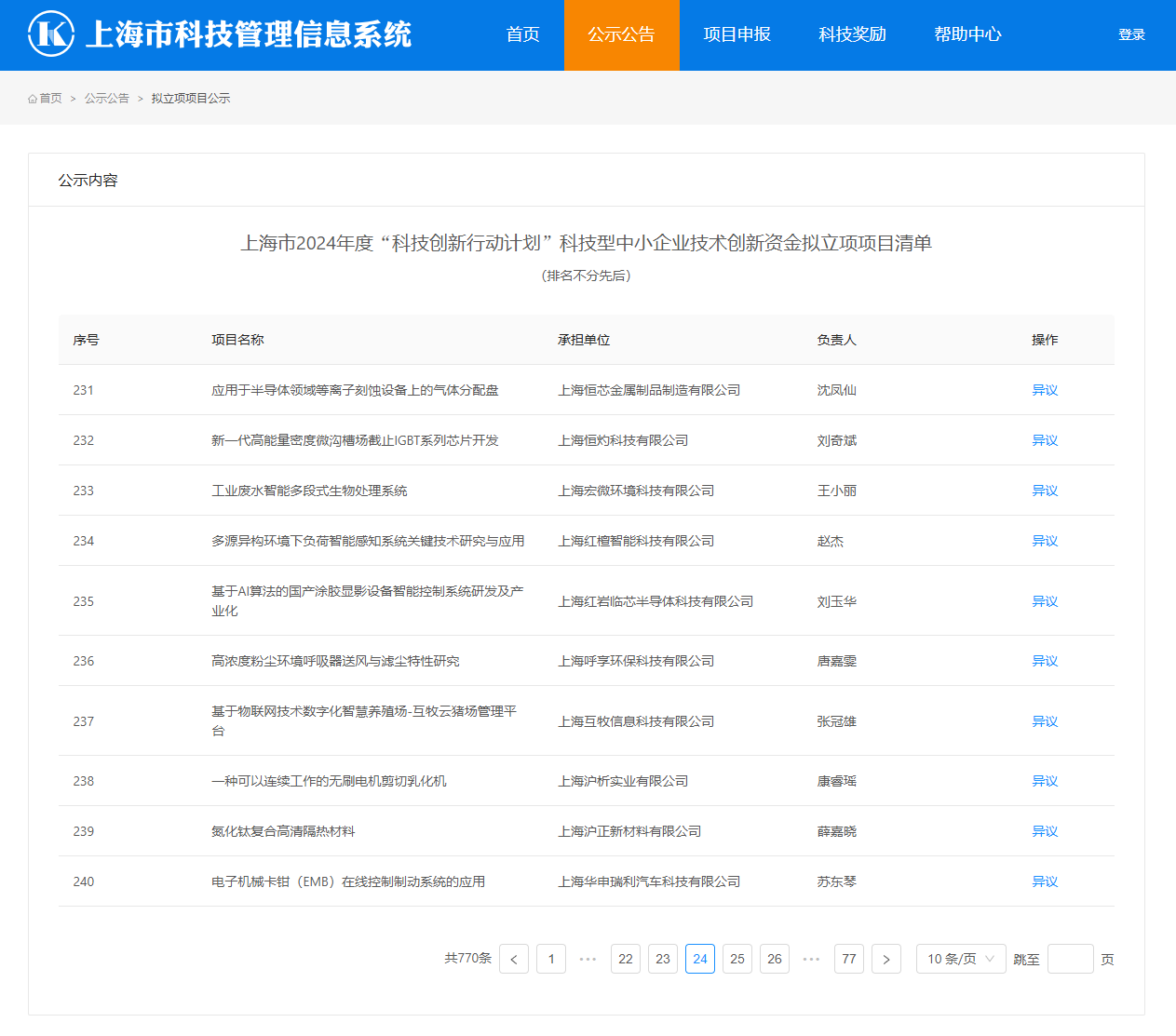Screen dimensions: 1176x1036
Task: Select page 1 in pagination
Action: pos(551,958)
